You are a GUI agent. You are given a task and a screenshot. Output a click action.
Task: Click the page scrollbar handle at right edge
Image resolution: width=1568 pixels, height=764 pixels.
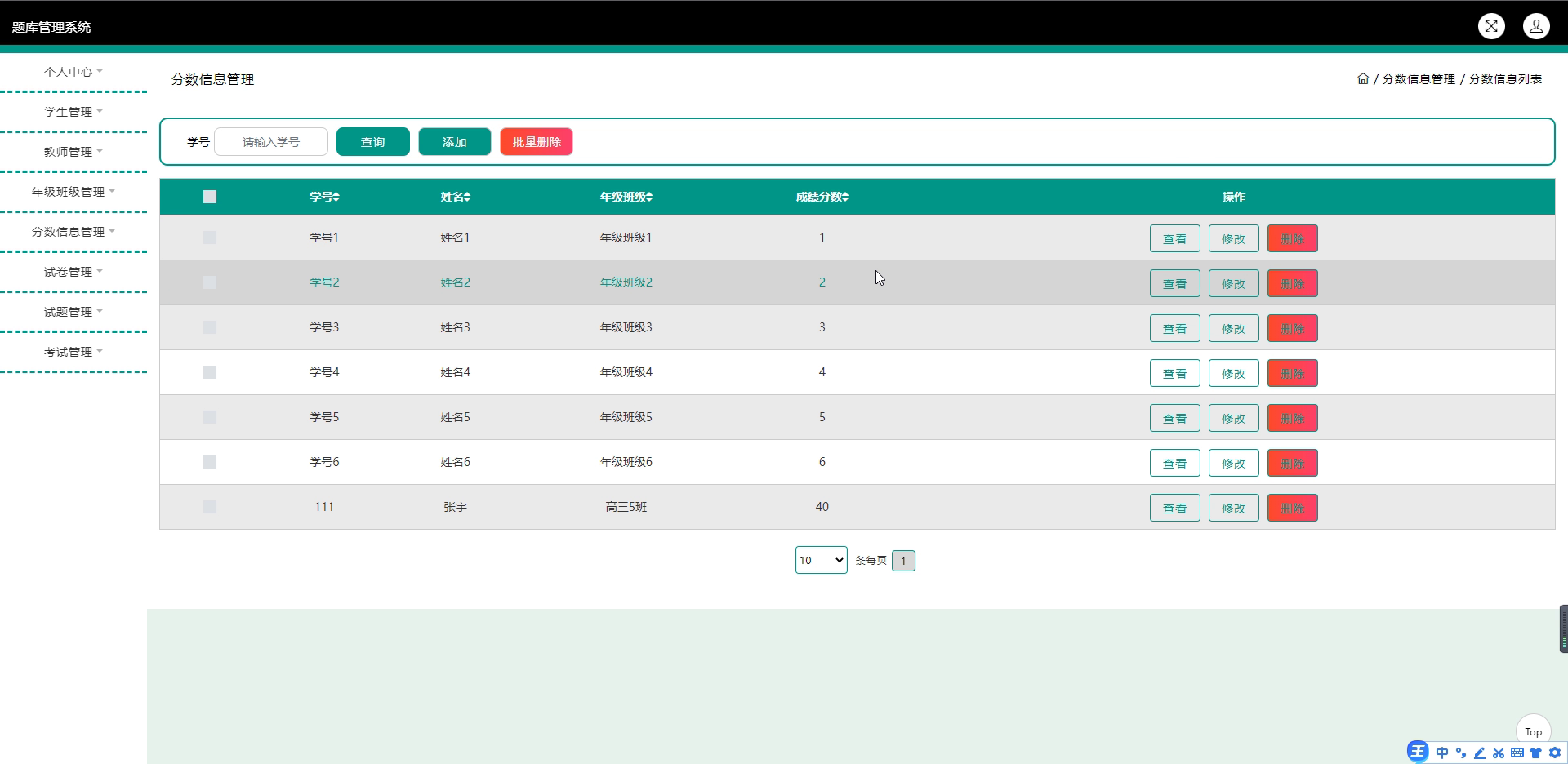pos(1564,629)
